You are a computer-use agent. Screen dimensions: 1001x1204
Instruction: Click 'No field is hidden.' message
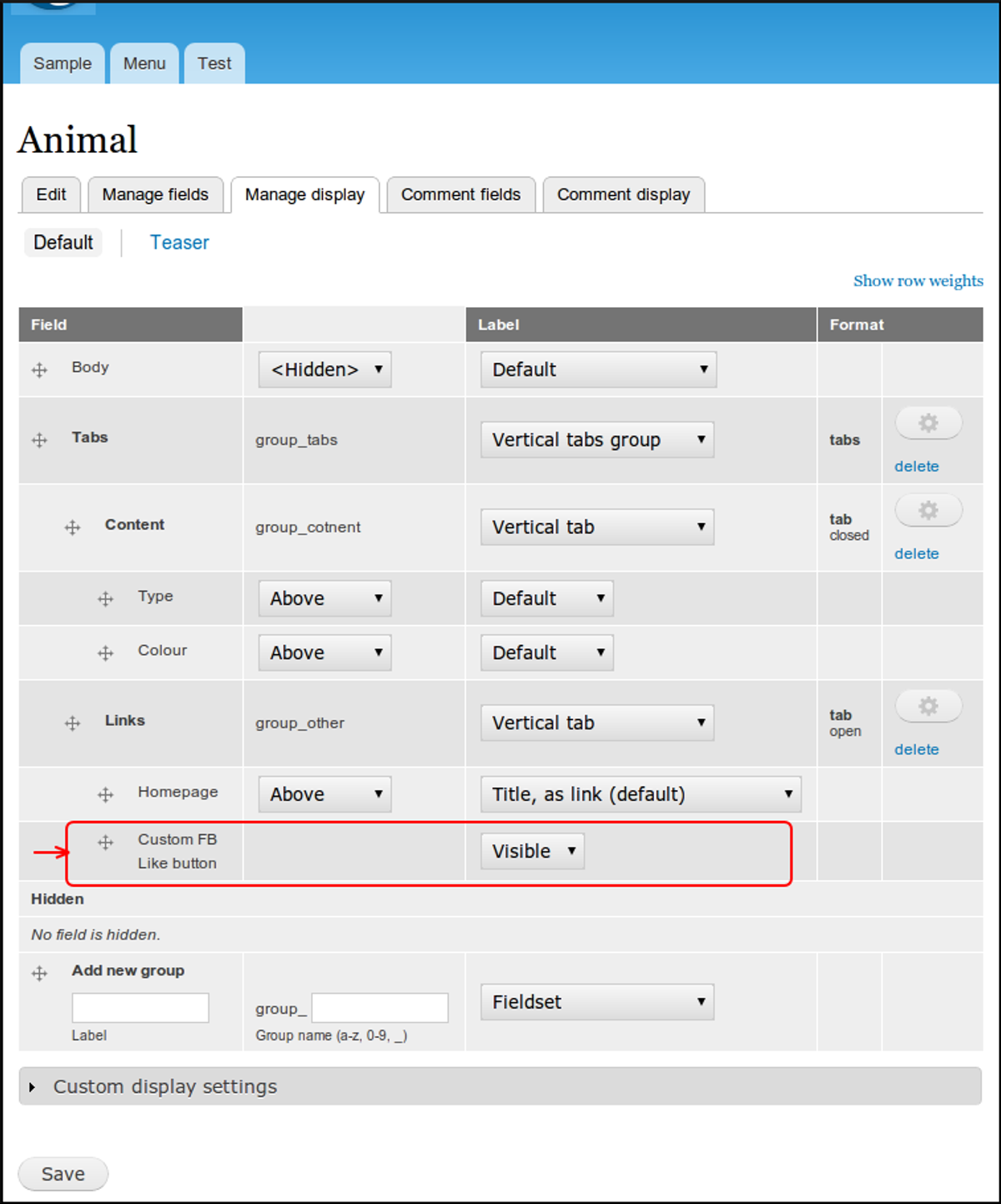click(x=96, y=935)
